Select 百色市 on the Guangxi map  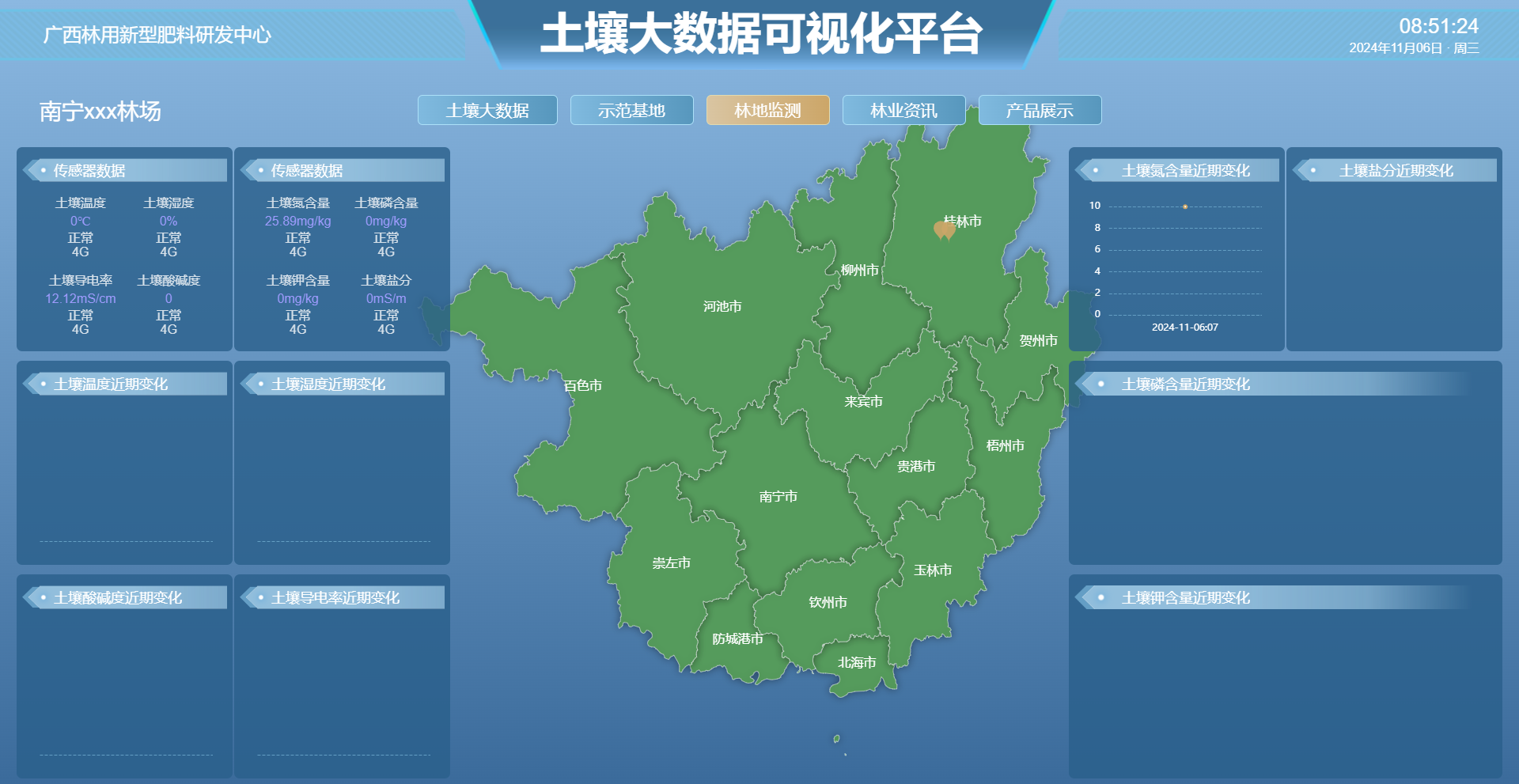click(x=583, y=385)
